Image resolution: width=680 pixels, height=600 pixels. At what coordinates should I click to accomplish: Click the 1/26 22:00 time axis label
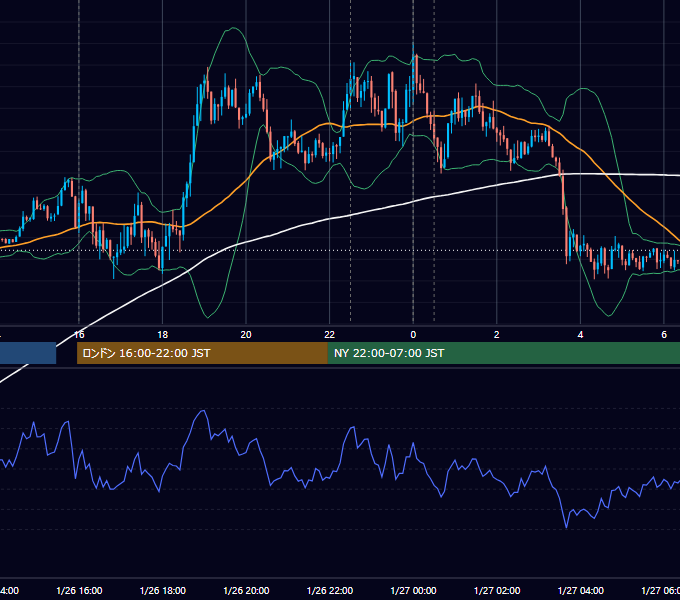click(x=330, y=590)
